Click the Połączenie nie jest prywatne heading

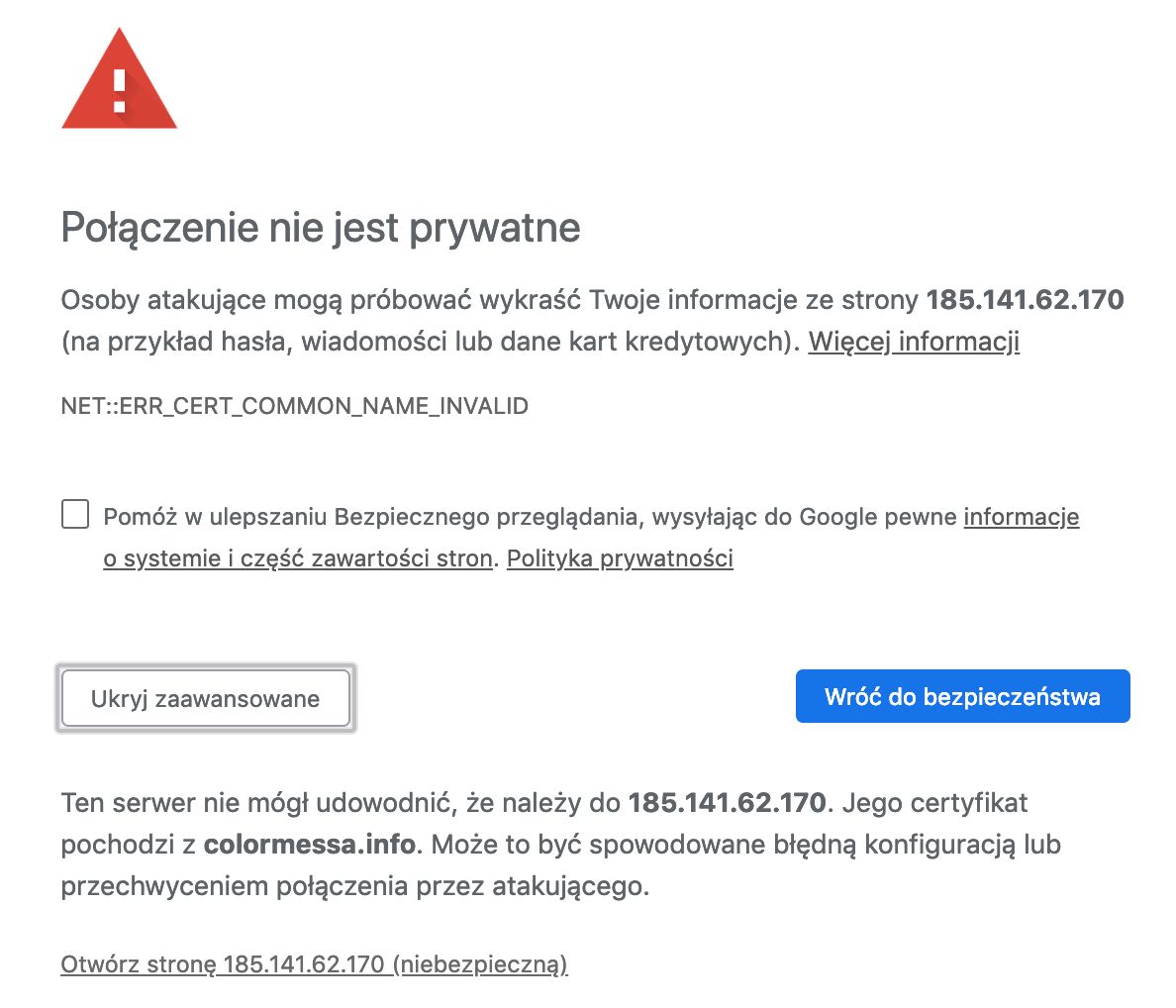[321, 228]
